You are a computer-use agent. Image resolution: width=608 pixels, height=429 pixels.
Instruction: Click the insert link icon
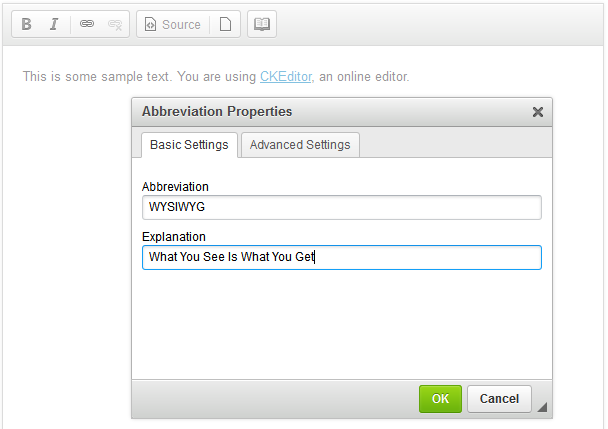pos(87,24)
